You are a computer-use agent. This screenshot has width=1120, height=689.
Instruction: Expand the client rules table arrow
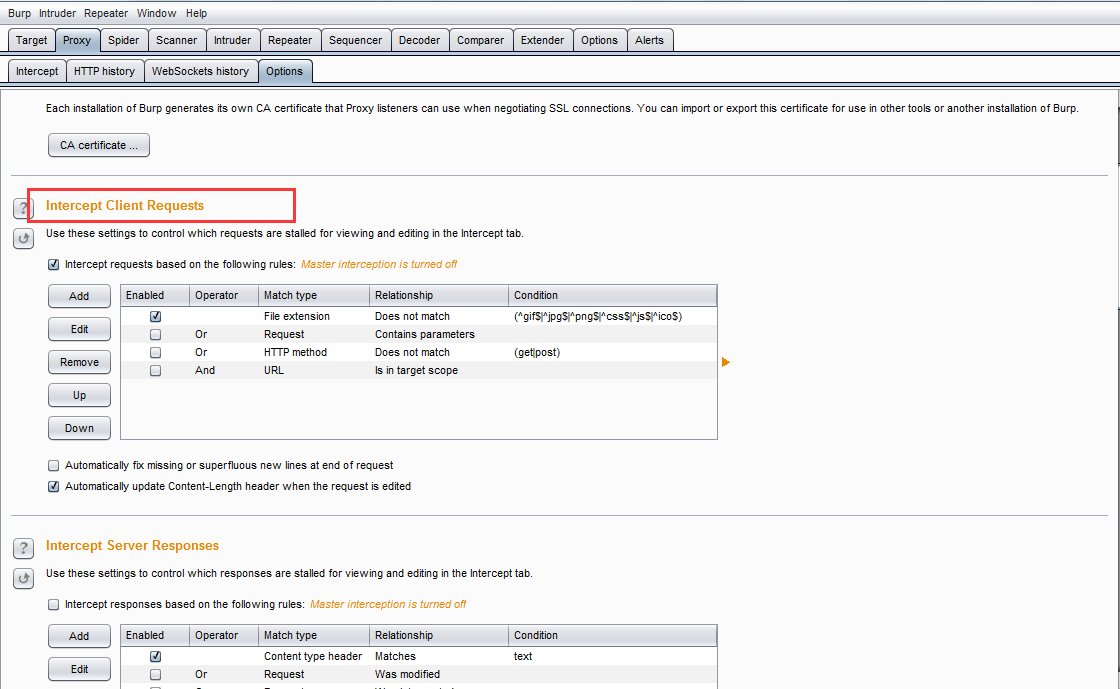tap(726, 362)
